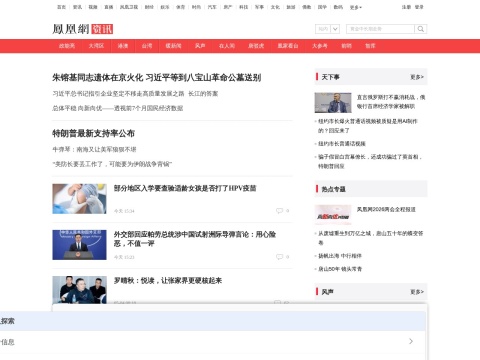Expand the 更多 menu in top navigation
The width and height of the screenshot is (480, 360).
coord(356,7)
